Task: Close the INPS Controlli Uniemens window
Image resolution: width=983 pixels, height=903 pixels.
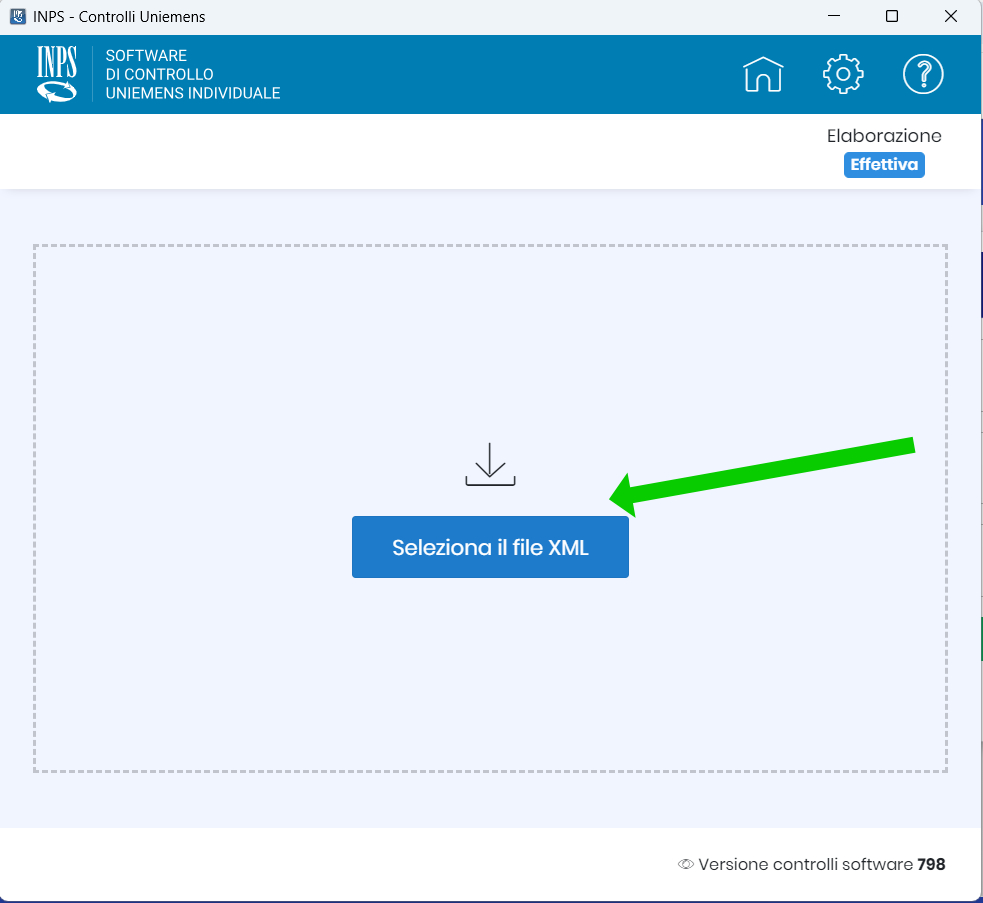Action: 950,16
